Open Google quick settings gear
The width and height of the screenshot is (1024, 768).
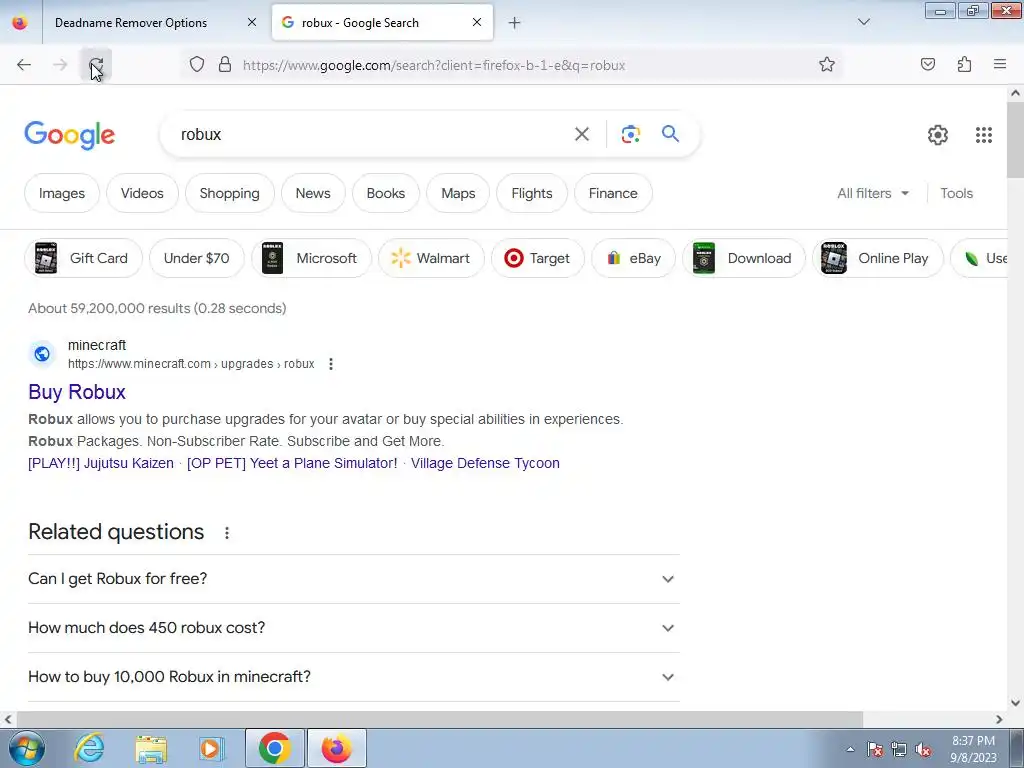click(x=938, y=135)
